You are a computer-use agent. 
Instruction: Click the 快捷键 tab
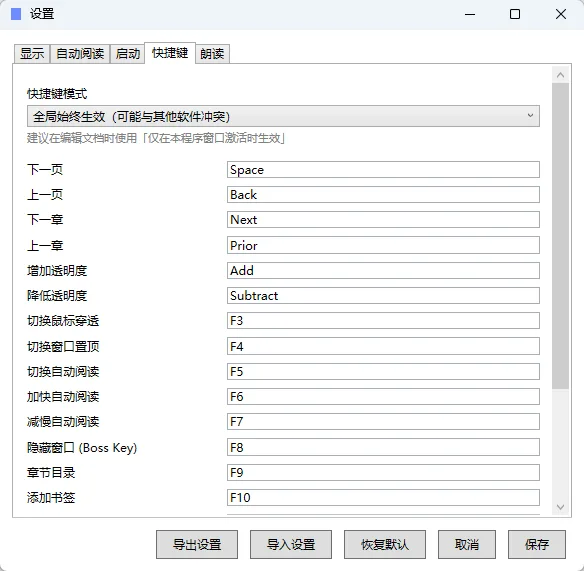(170, 53)
